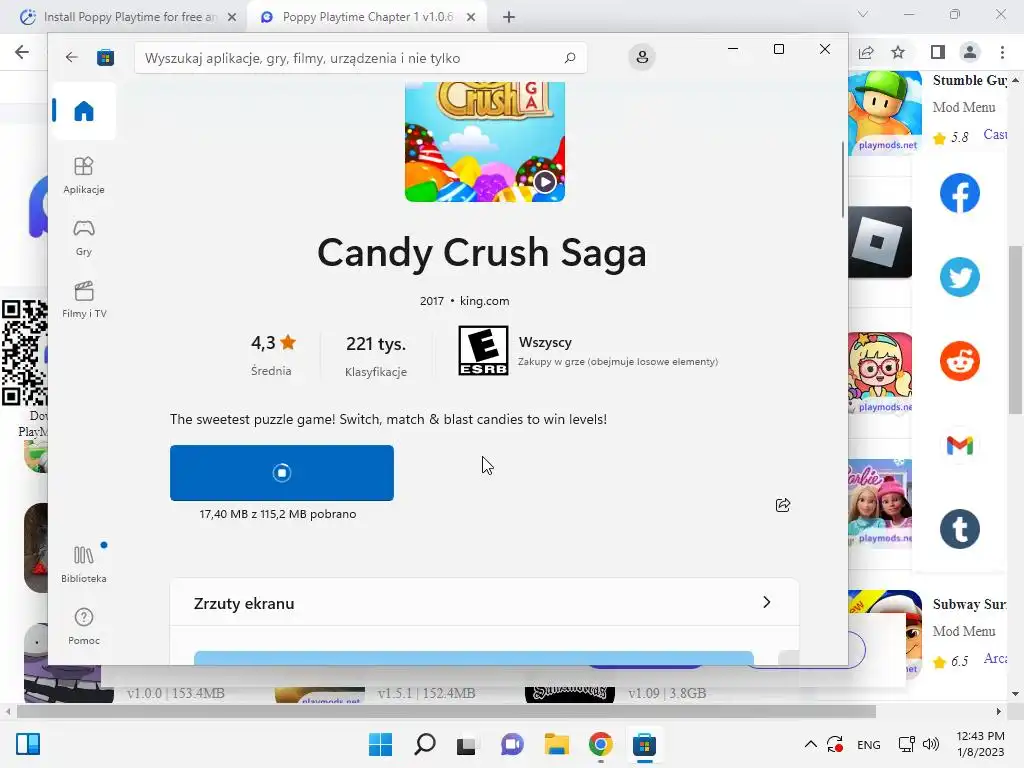Close the Install Poppy Playtime tab
Image resolution: width=1024 pixels, height=768 pixels.
pyautogui.click(x=232, y=17)
